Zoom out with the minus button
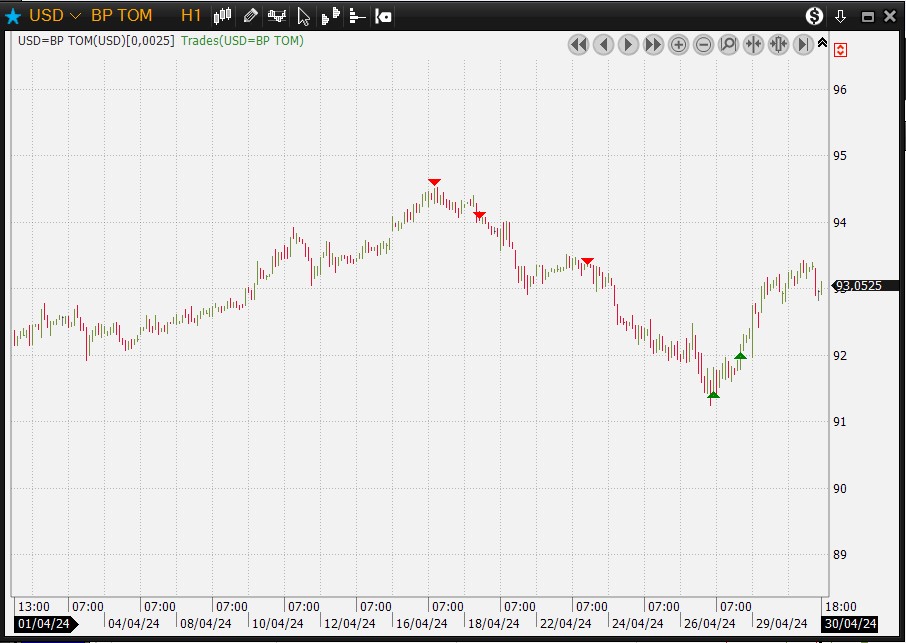The height and width of the screenshot is (643, 906). tap(703, 44)
